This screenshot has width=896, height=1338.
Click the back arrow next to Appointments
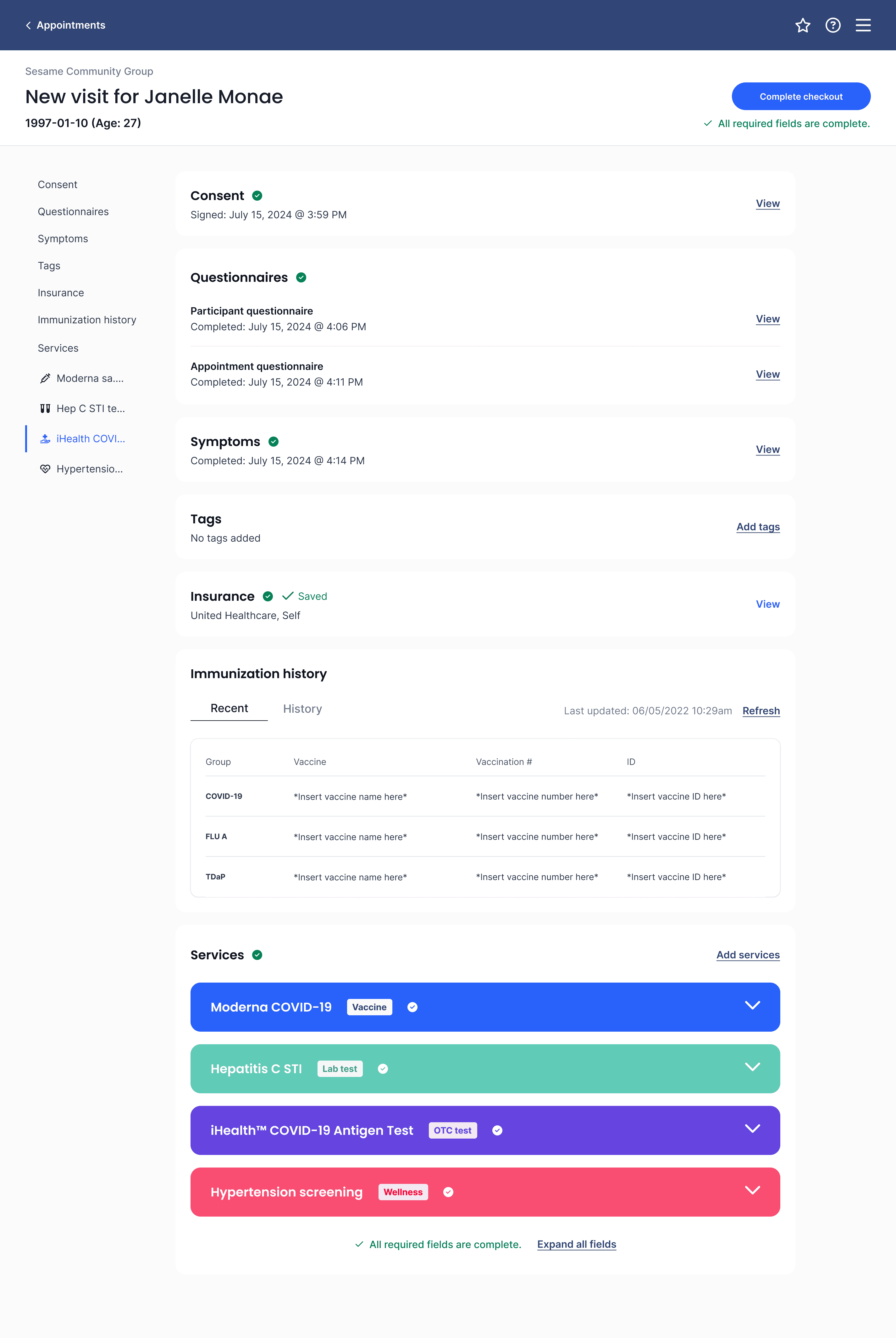point(28,25)
